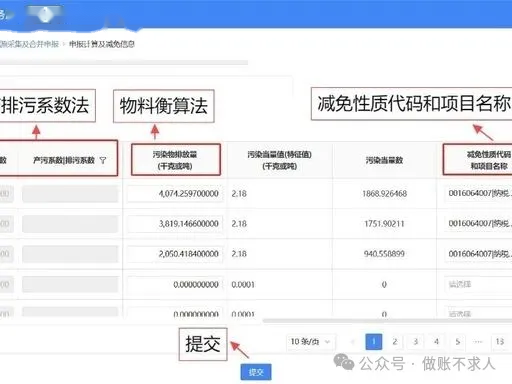Click the 污染当量值(特征值) column header
The image size is (512, 384).
click(x=279, y=160)
